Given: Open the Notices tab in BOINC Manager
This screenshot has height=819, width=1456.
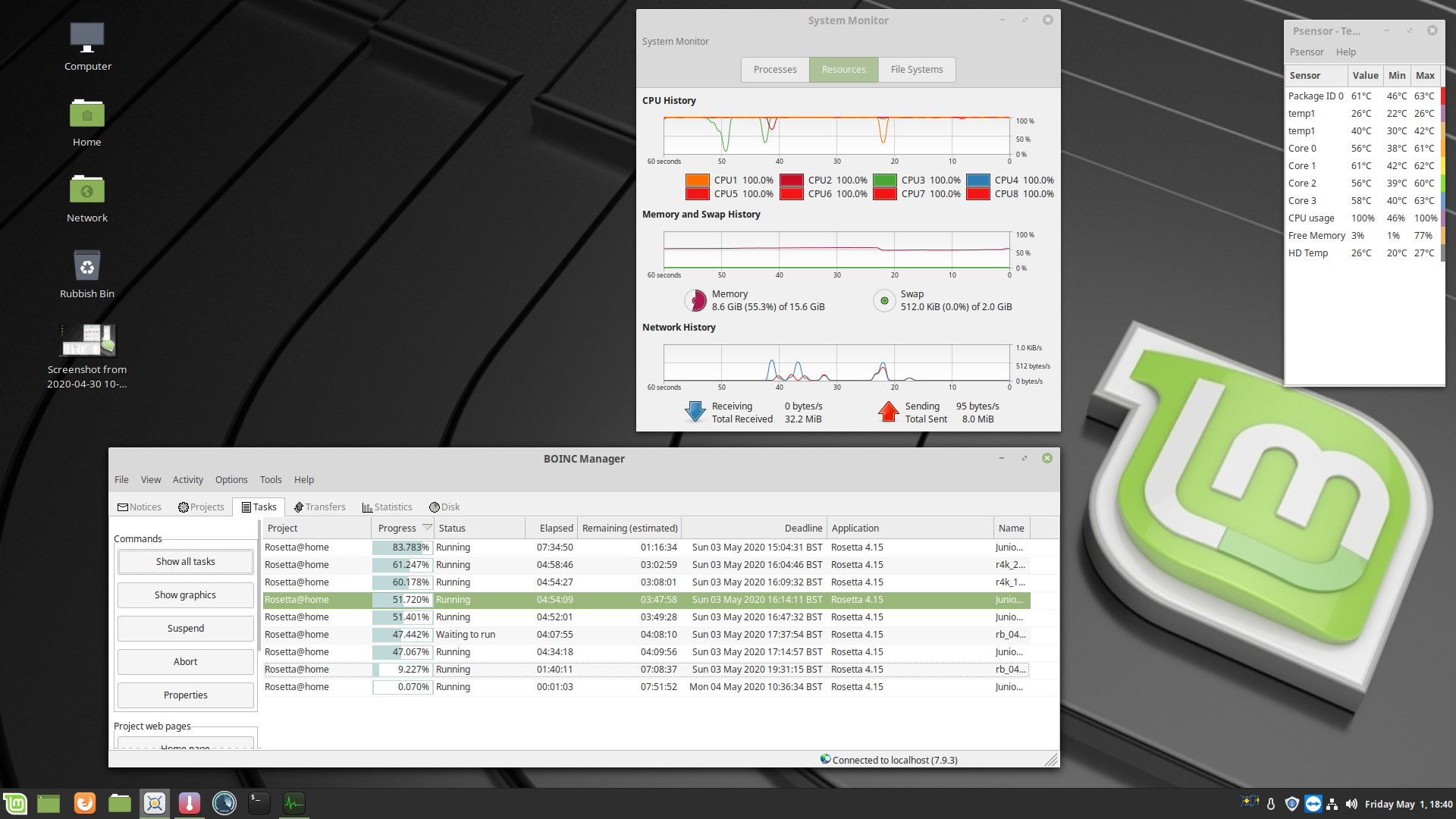Looking at the screenshot, I should pos(140,507).
